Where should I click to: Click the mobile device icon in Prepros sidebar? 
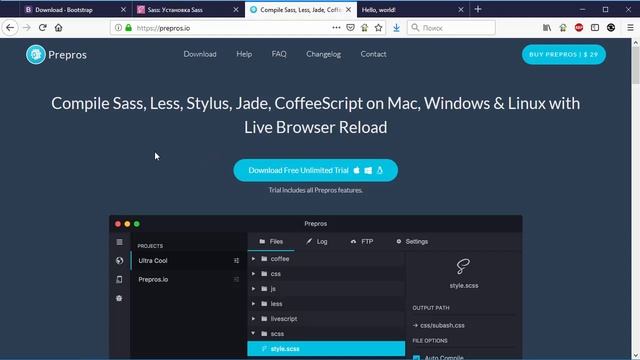click(119, 280)
